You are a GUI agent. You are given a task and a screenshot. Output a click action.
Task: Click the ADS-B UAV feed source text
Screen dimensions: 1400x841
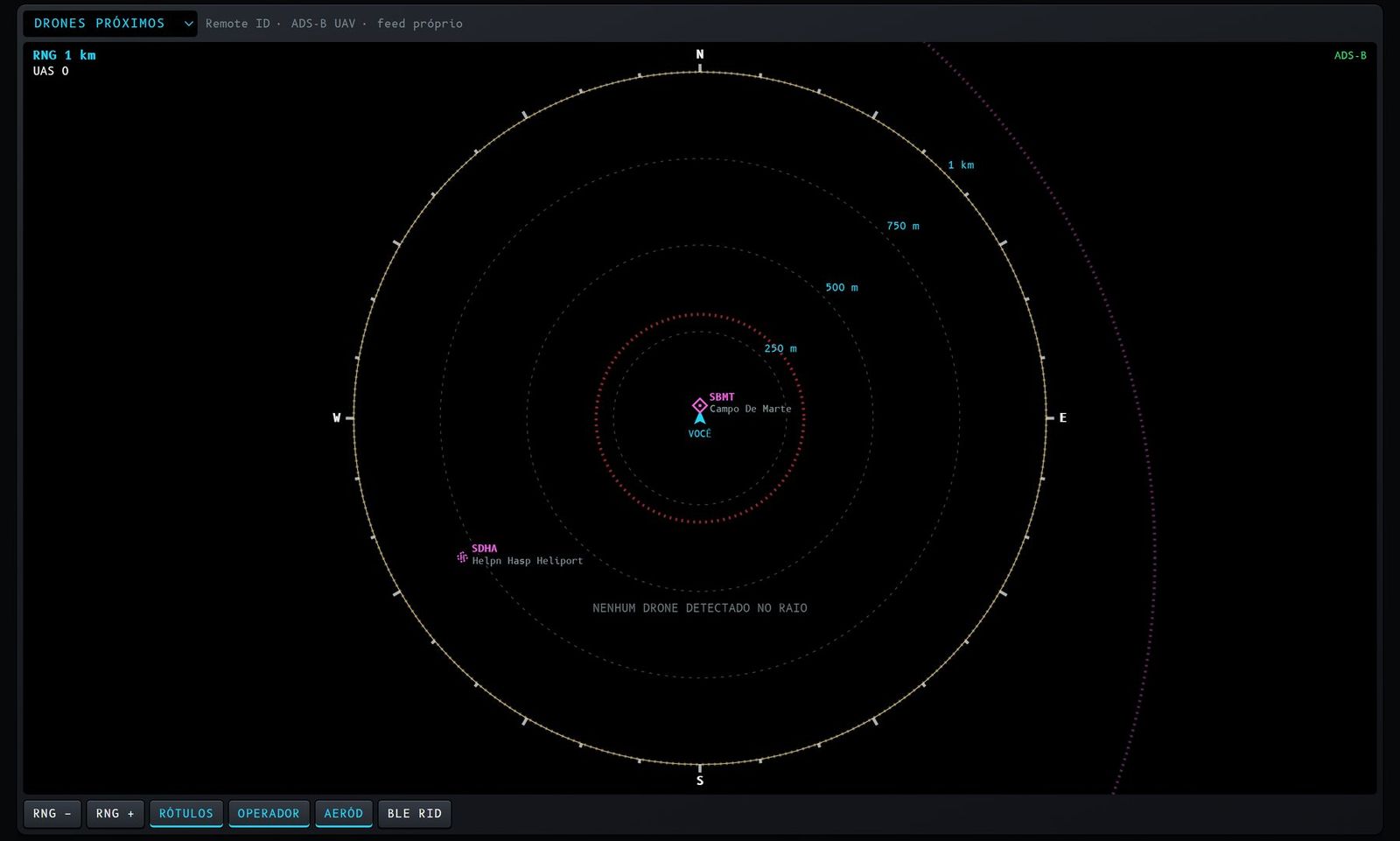click(x=324, y=24)
